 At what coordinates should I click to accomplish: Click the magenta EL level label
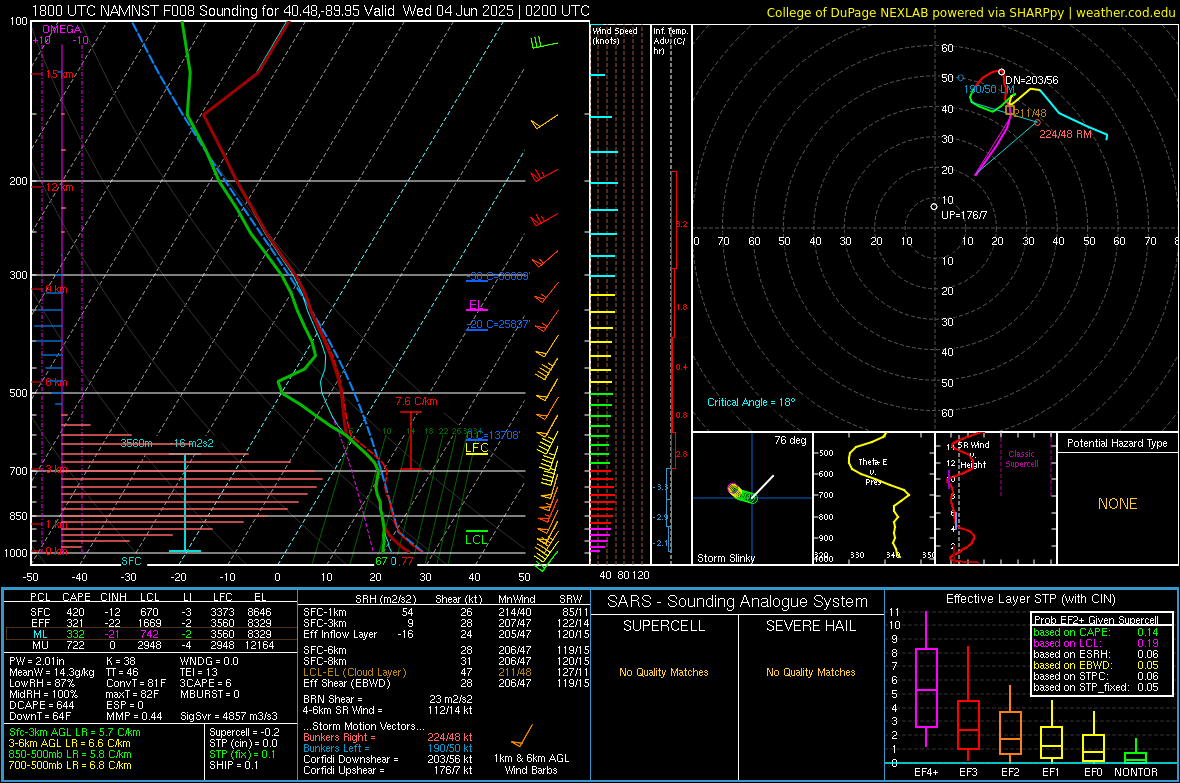coord(476,305)
